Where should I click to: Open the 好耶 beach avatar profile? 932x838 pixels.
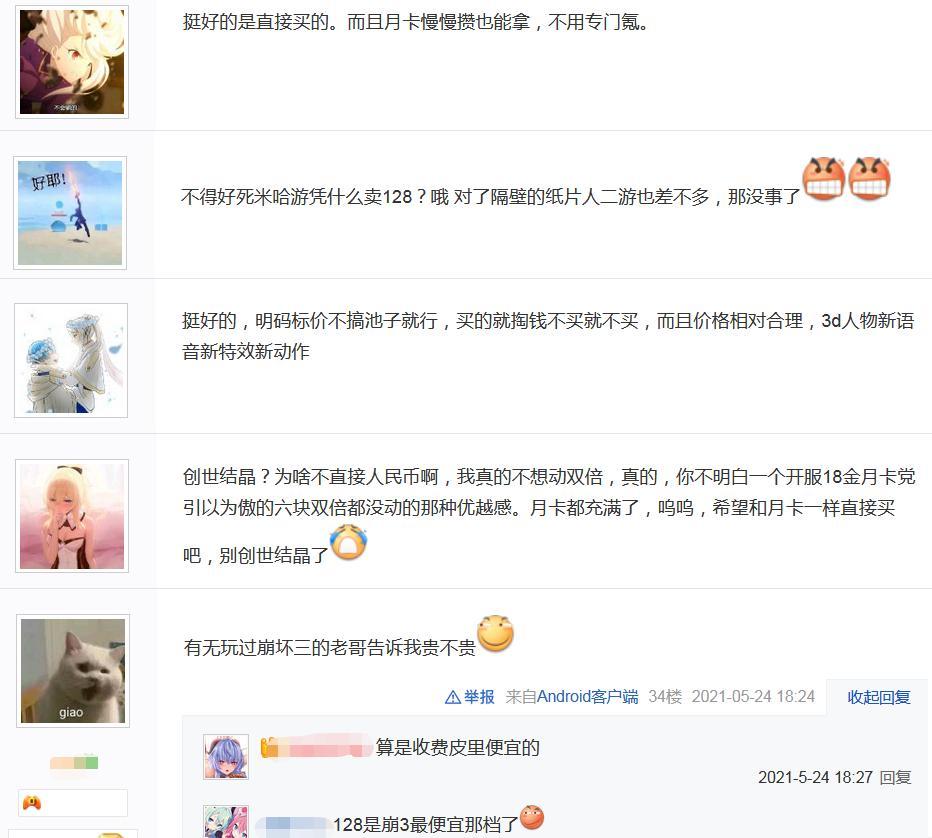pyautogui.click(x=70, y=213)
